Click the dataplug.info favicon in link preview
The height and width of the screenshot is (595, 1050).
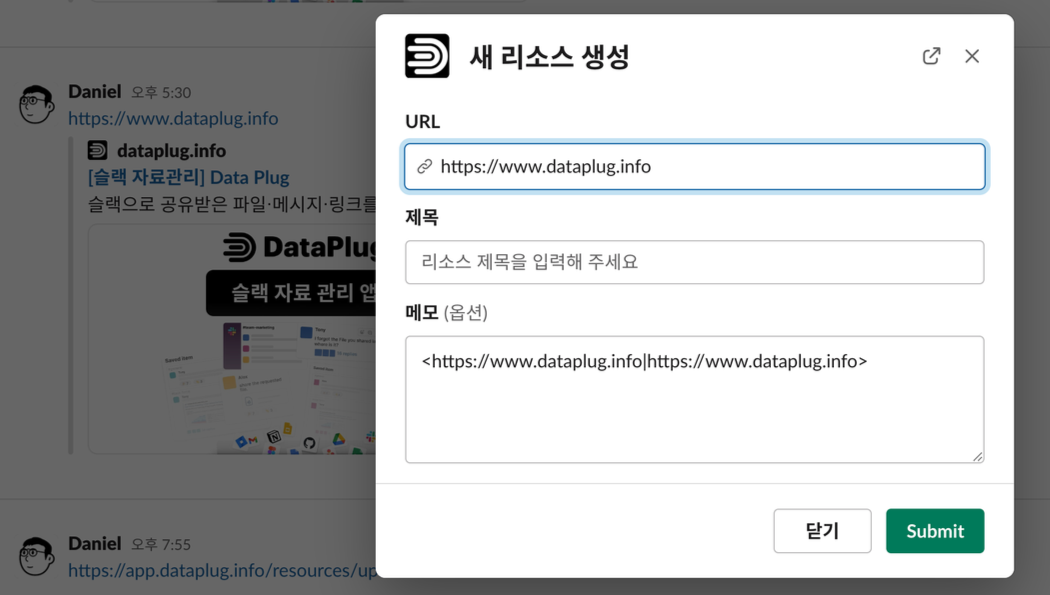click(x=97, y=151)
